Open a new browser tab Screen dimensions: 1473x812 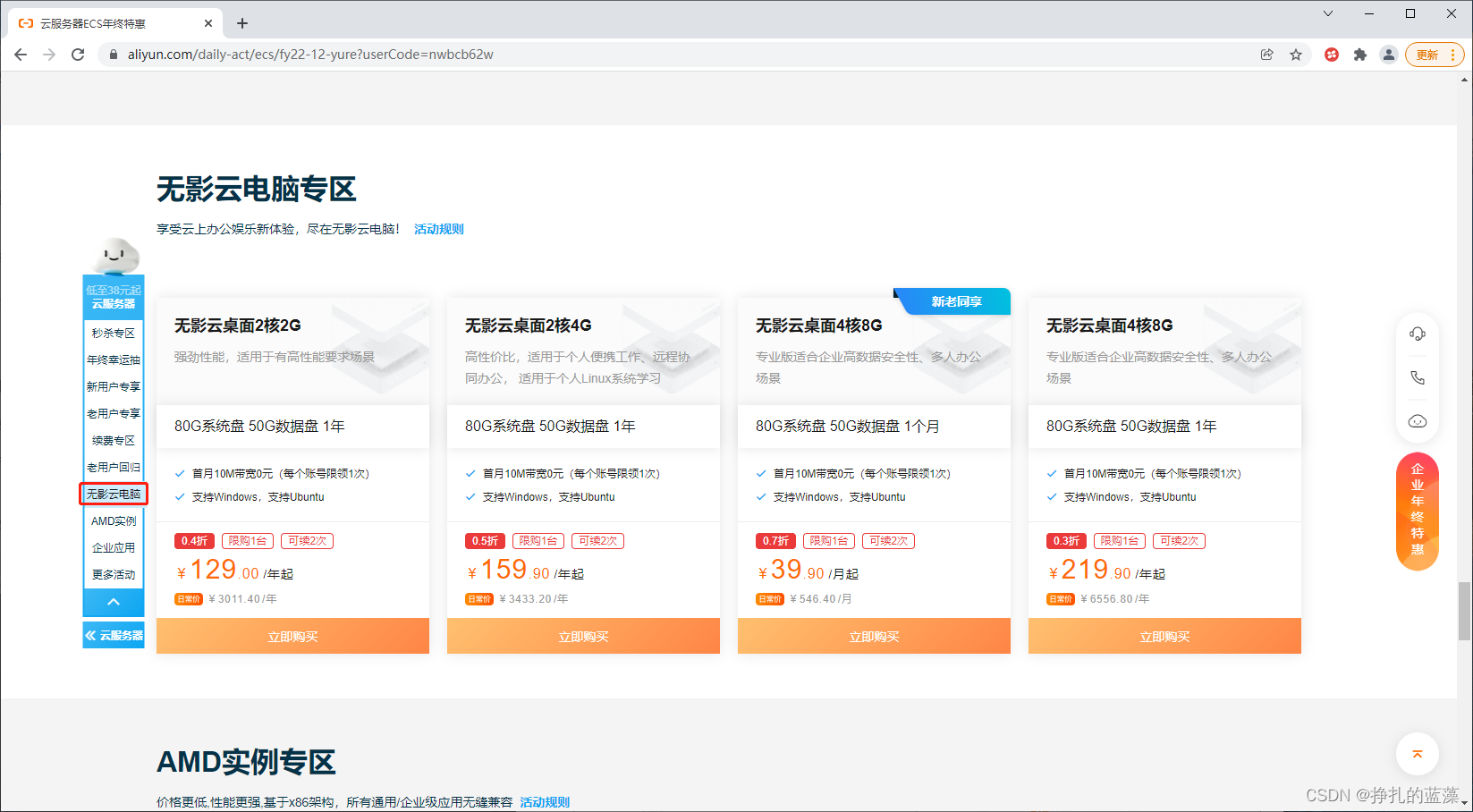point(242,23)
